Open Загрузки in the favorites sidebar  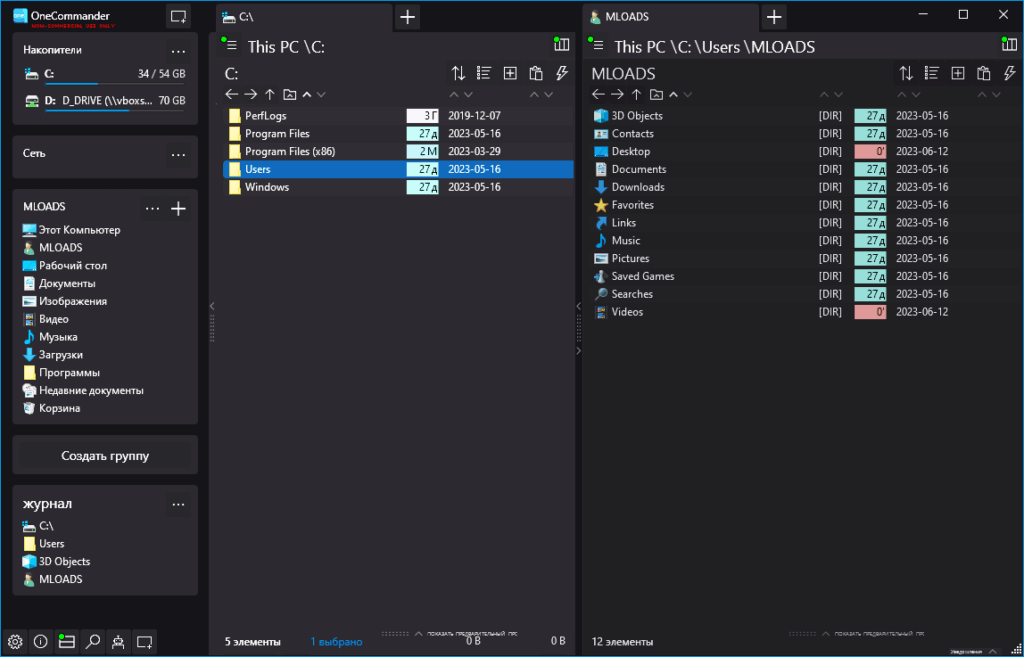(52, 355)
